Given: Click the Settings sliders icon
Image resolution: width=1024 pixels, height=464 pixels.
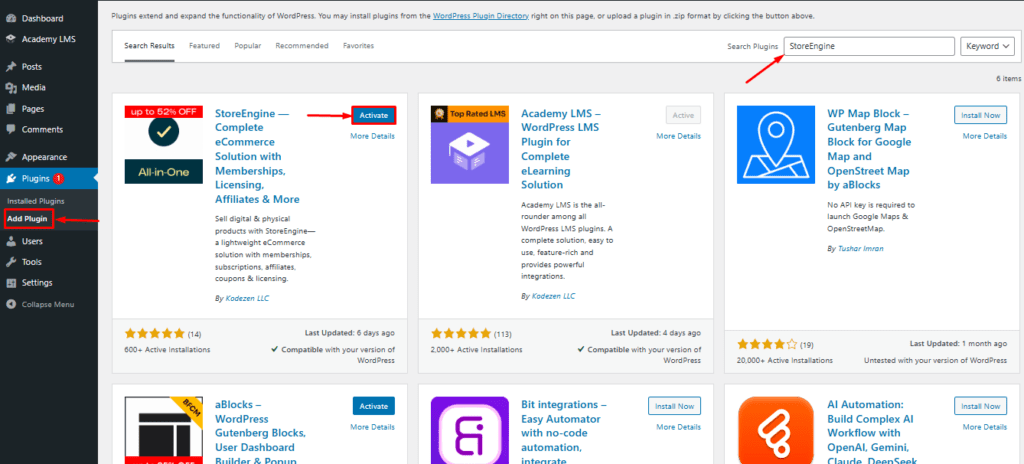Looking at the screenshot, I should [10, 283].
